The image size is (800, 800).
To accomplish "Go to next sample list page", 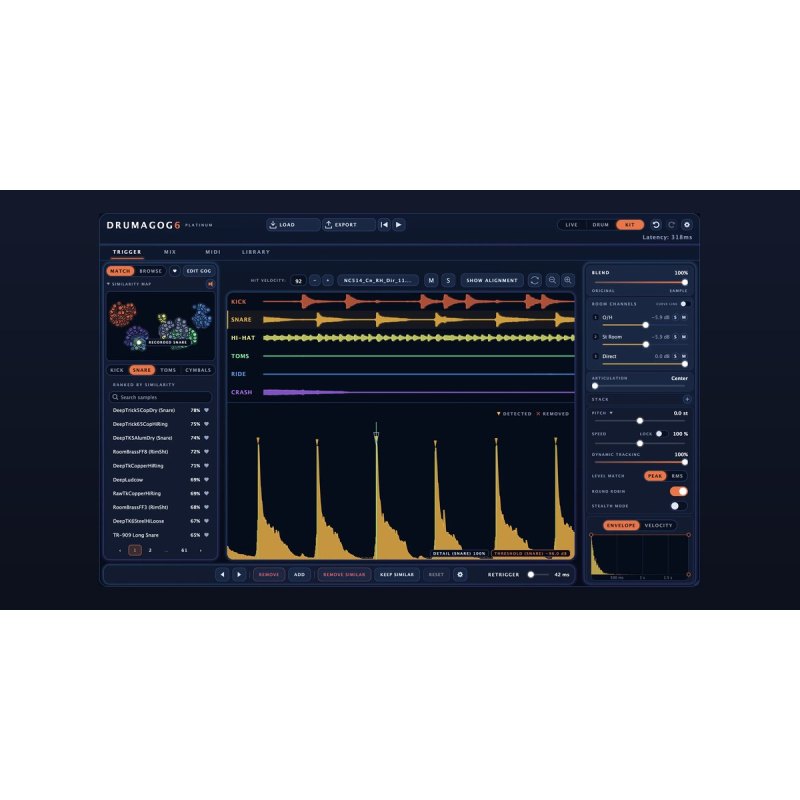I will 201,550.
